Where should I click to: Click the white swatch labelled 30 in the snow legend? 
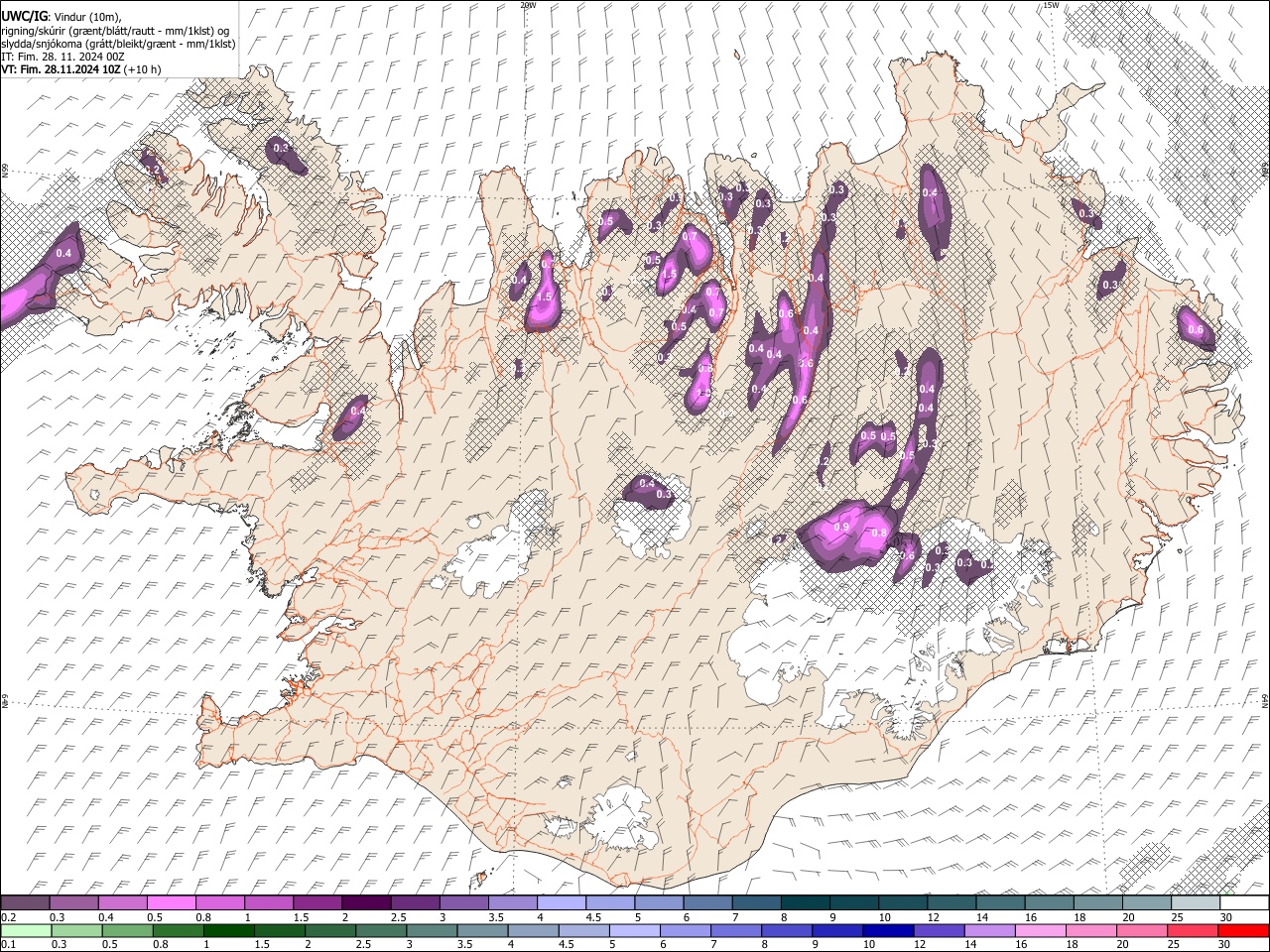tap(1244, 902)
